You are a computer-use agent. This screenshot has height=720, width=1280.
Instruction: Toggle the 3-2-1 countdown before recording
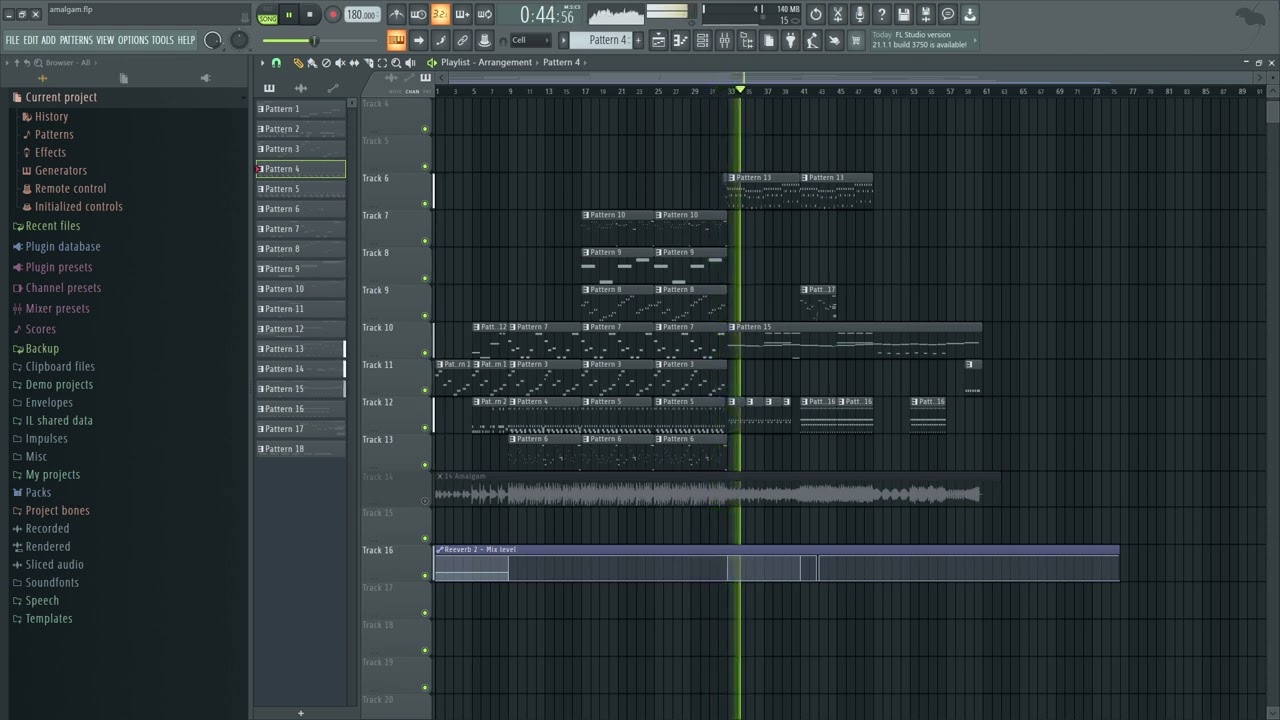coord(440,14)
